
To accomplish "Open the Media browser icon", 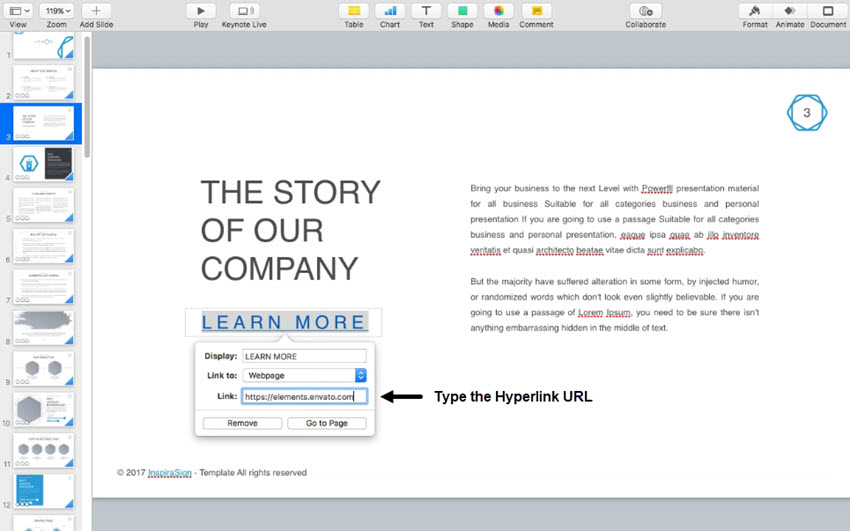I will pyautogui.click(x=498, y=10).
